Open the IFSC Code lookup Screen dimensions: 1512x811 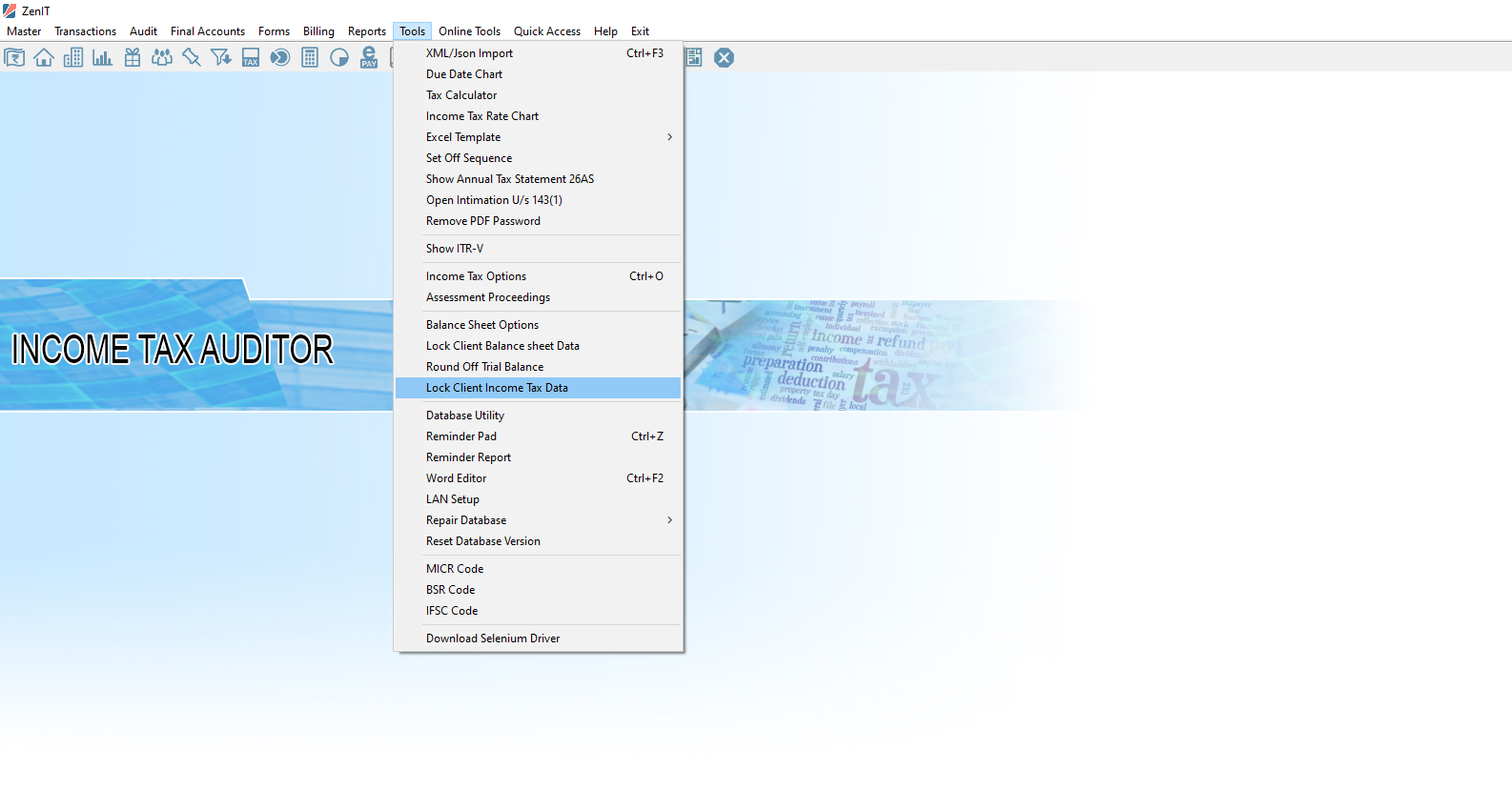point(539,611)
